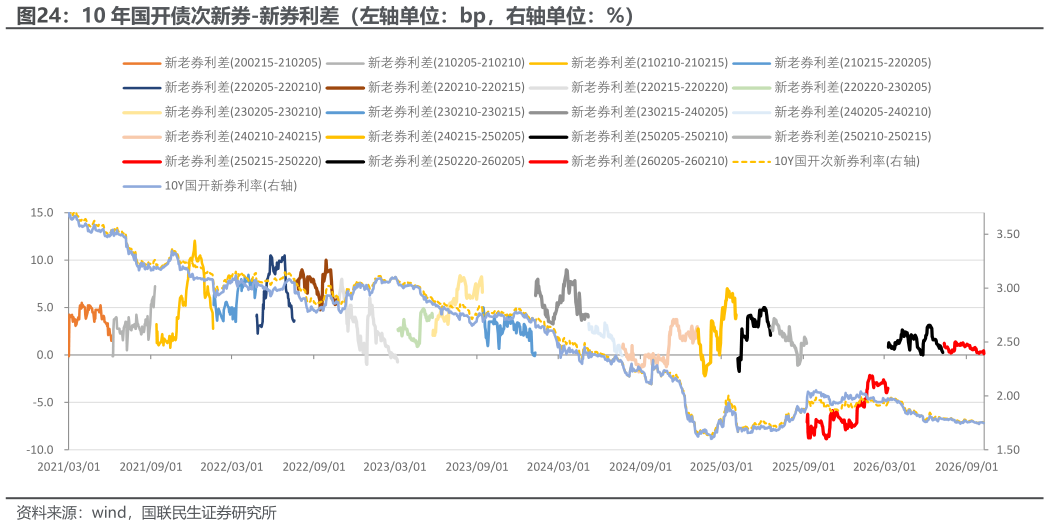Screen dimensions: 1049x525
Task: Select black legend entry 250205-250210
Action: point(629,136)
